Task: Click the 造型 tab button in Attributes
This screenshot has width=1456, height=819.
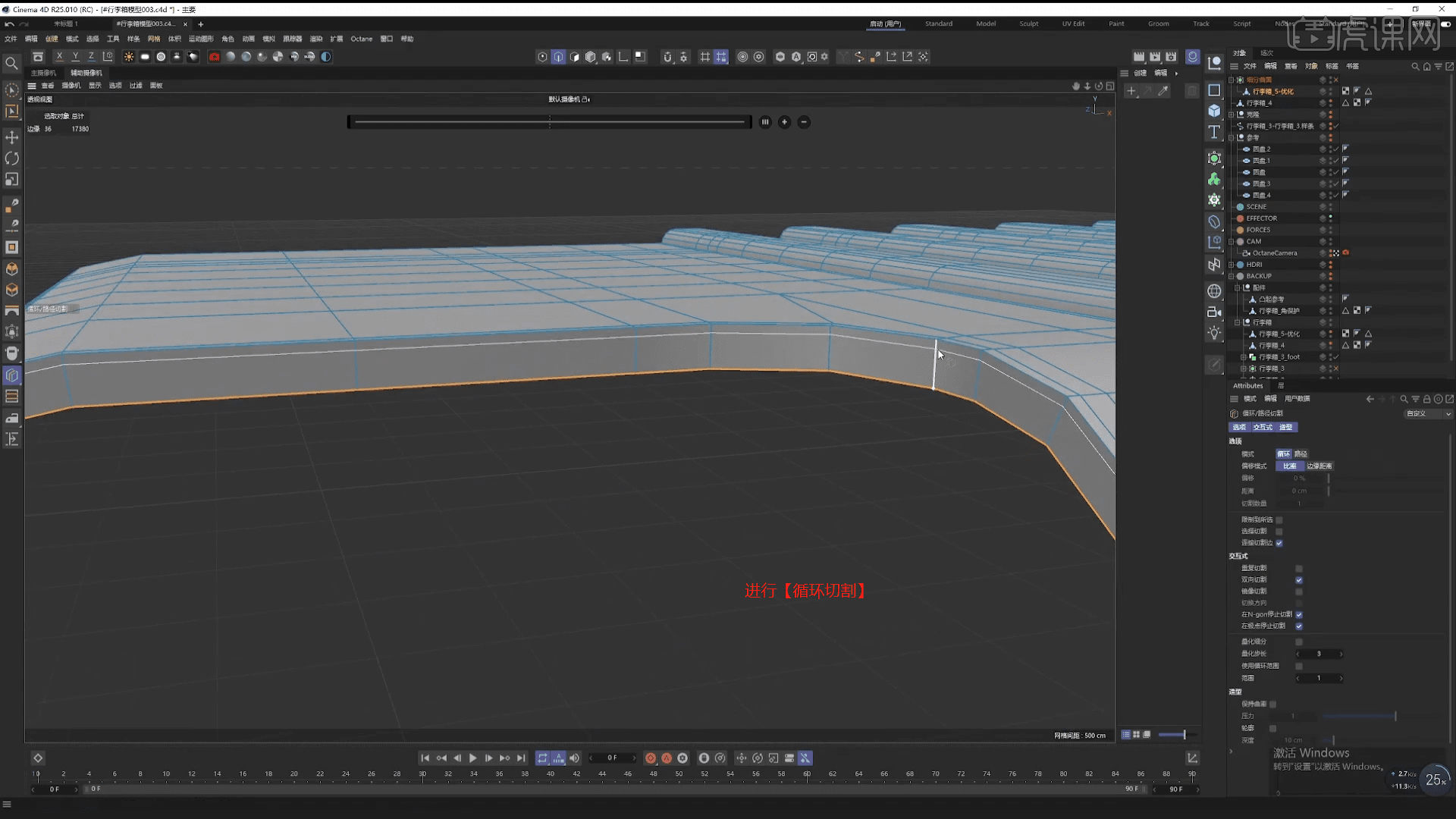Action: tap(1286, 428)
